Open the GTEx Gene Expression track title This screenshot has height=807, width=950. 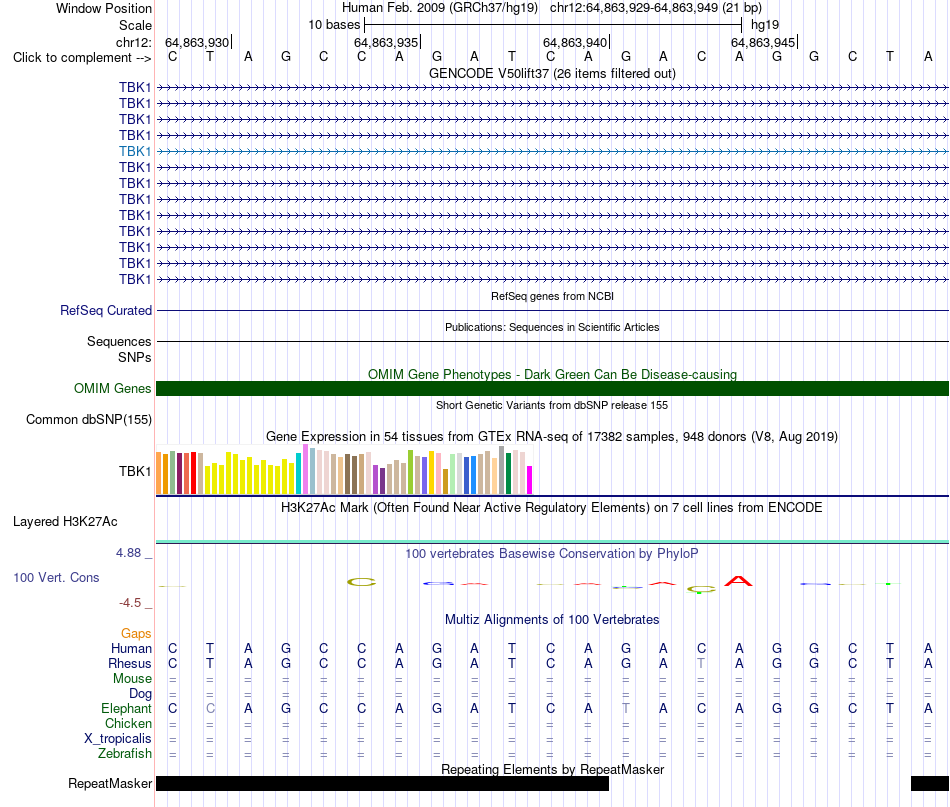click(552, 436)
